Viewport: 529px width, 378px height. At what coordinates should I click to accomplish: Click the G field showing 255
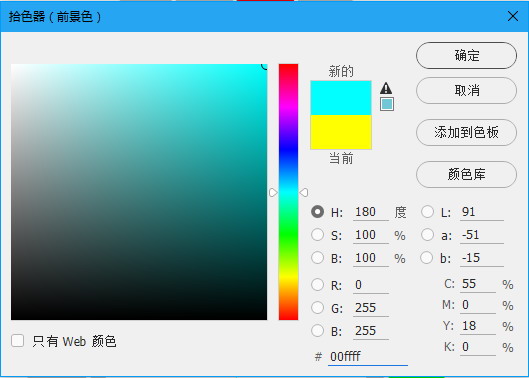click(x=371, y=308)
